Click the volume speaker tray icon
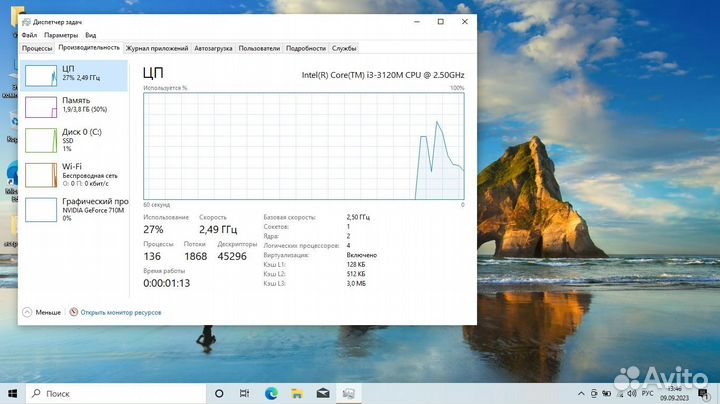 pos(632,393)
